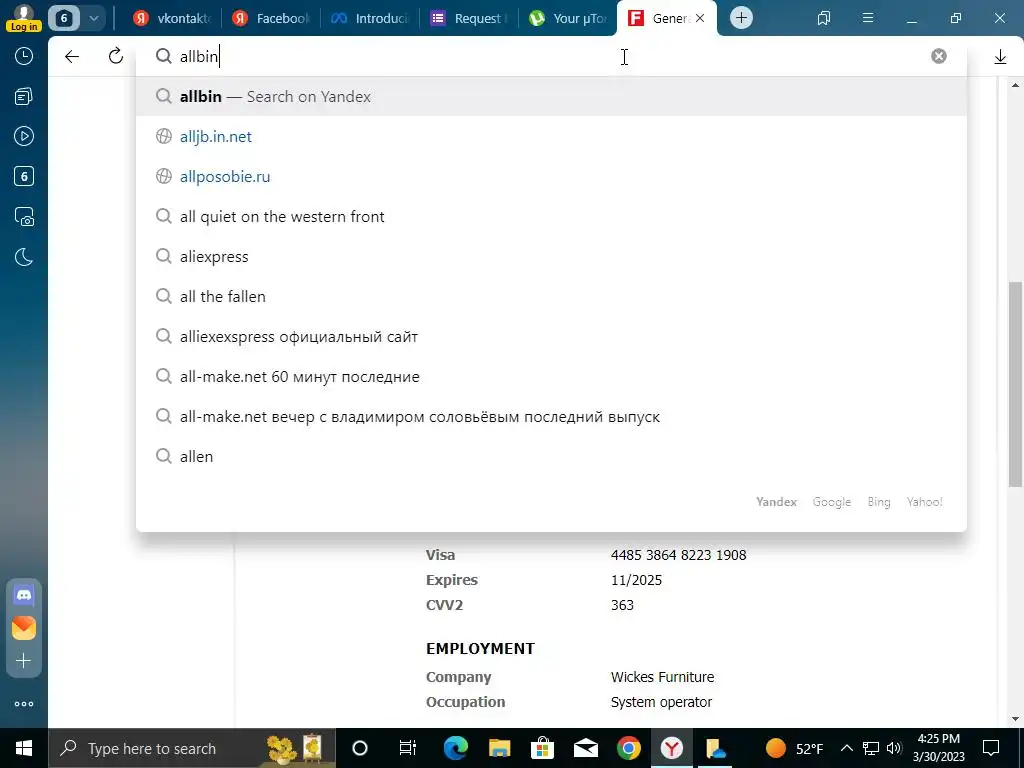1024x768 pixels.
Task: Toggle the night mode moon icon
Action: point(24,257)
